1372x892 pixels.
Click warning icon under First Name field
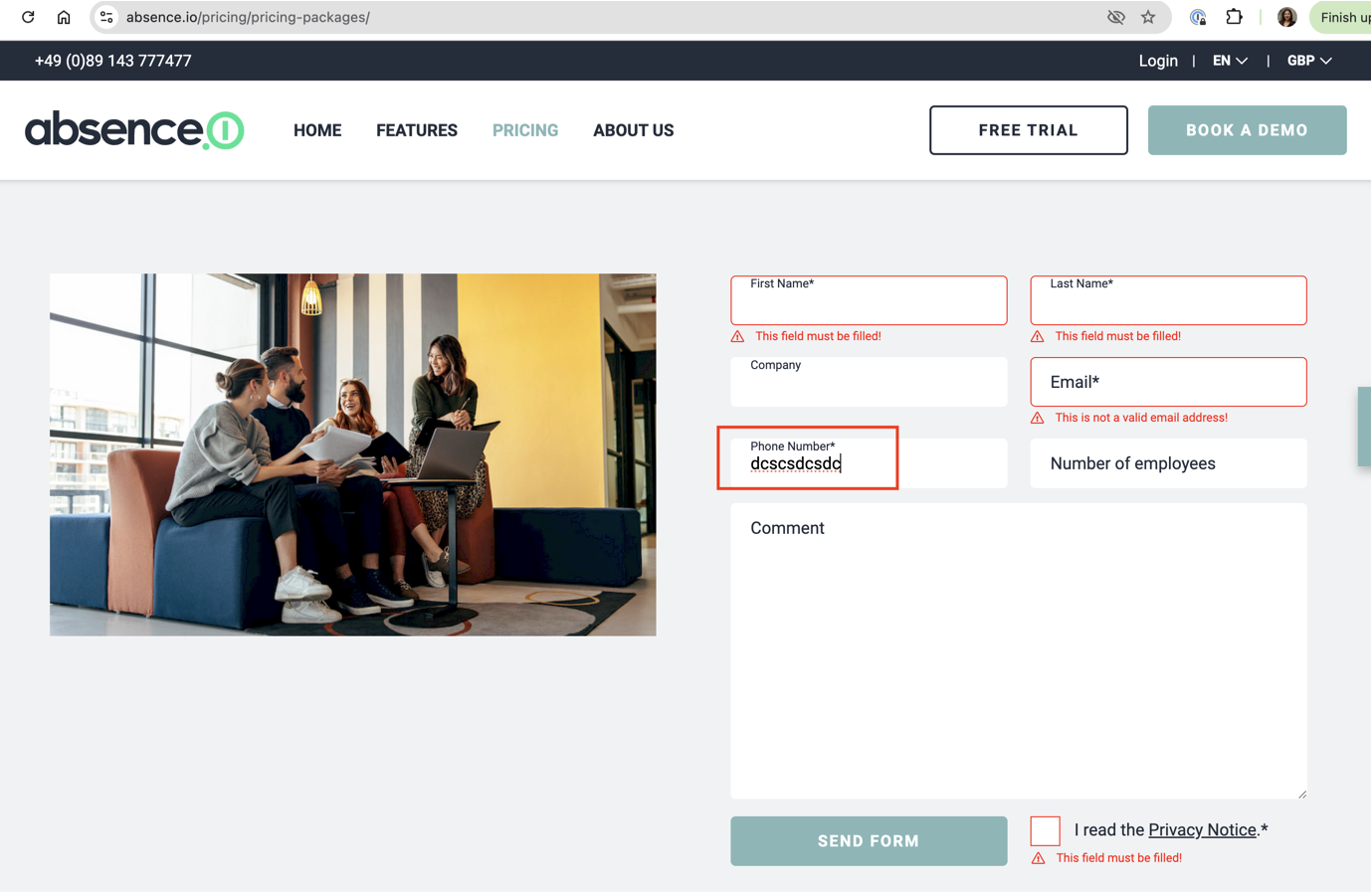(737, 336)
